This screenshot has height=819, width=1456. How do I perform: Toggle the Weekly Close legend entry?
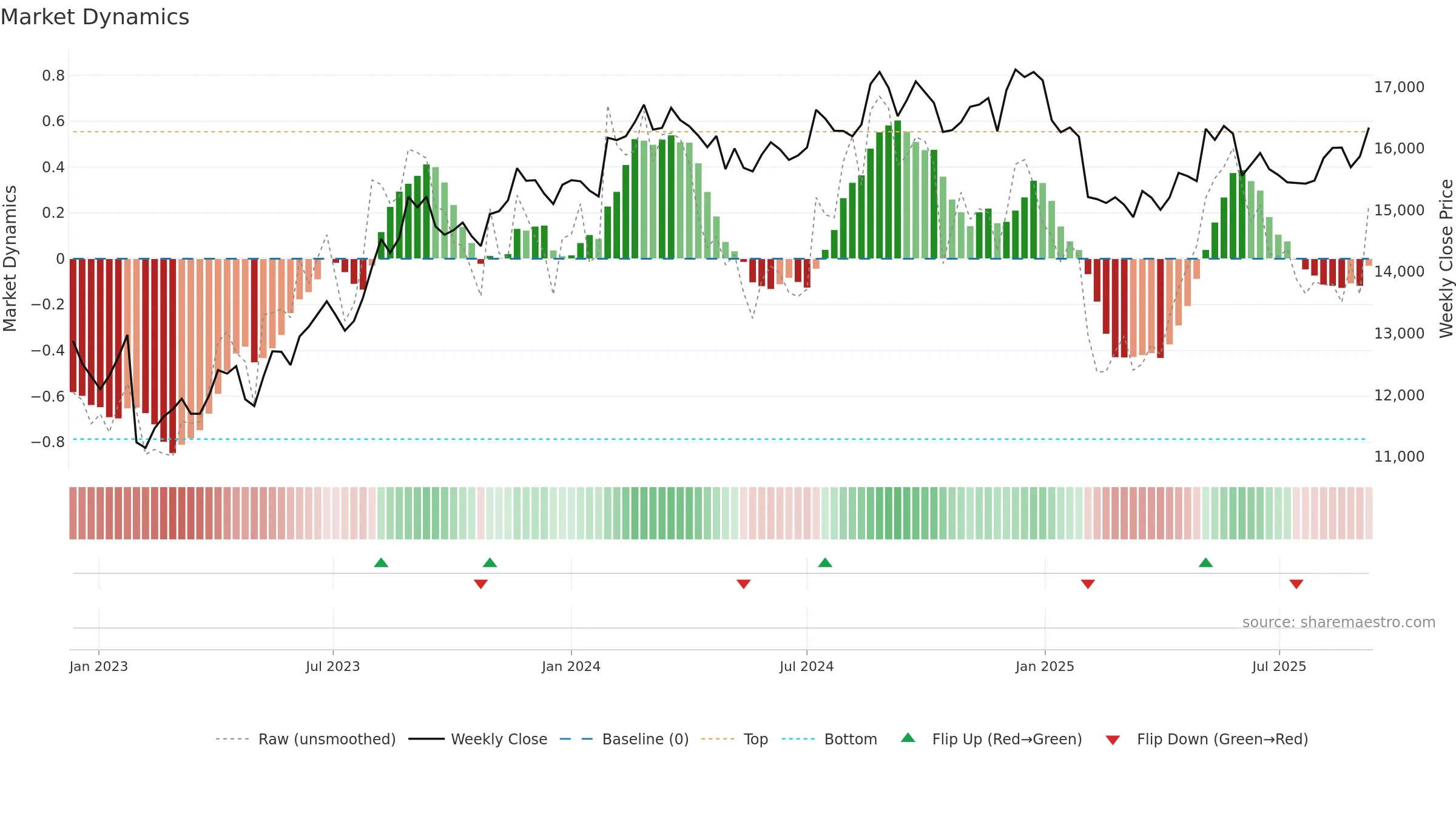(x=478, y=739)
